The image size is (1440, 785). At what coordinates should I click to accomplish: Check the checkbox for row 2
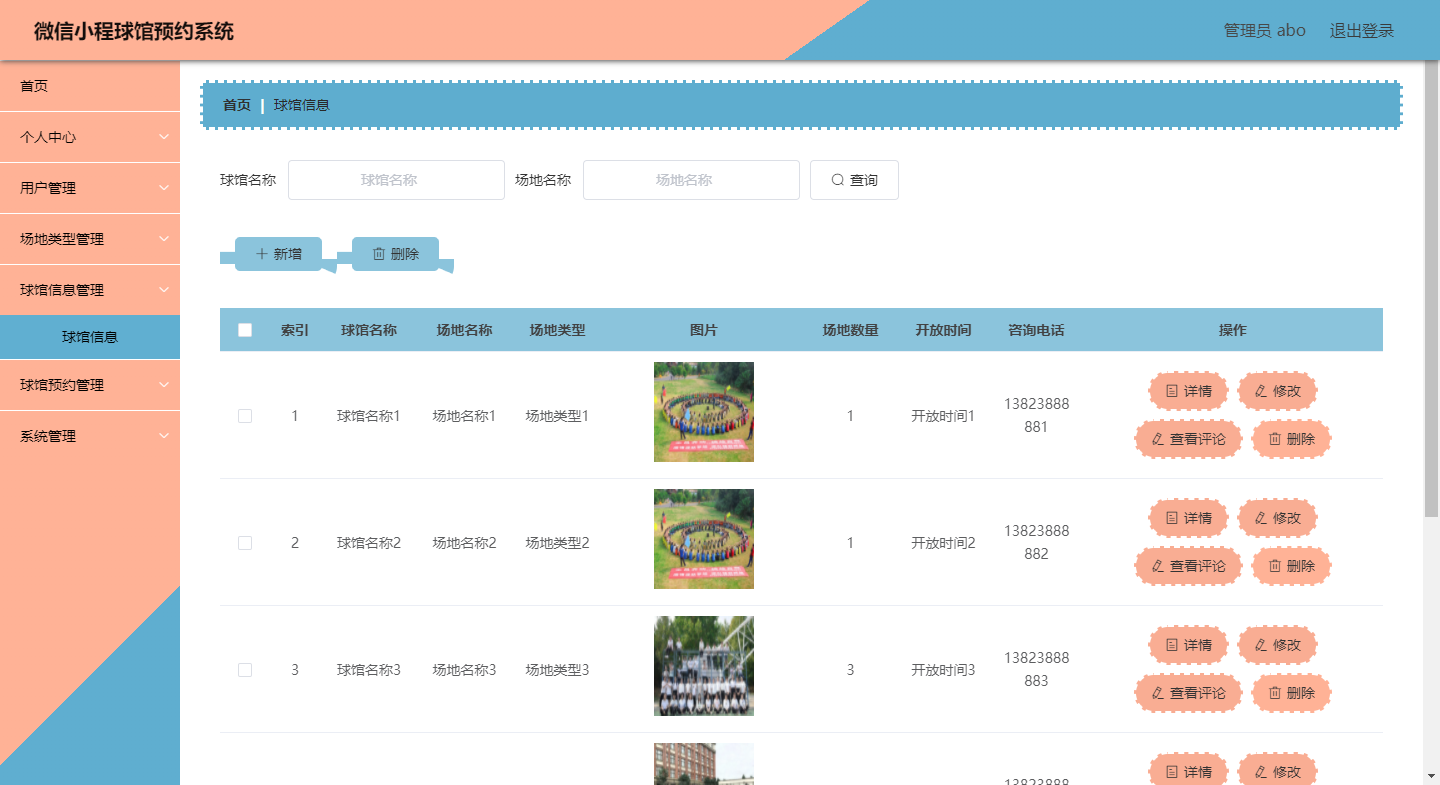tap(245, 543)
